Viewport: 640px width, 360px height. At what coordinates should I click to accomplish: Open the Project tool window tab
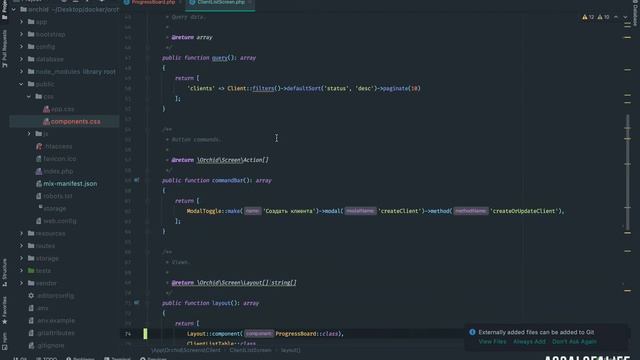pos(4,10)
